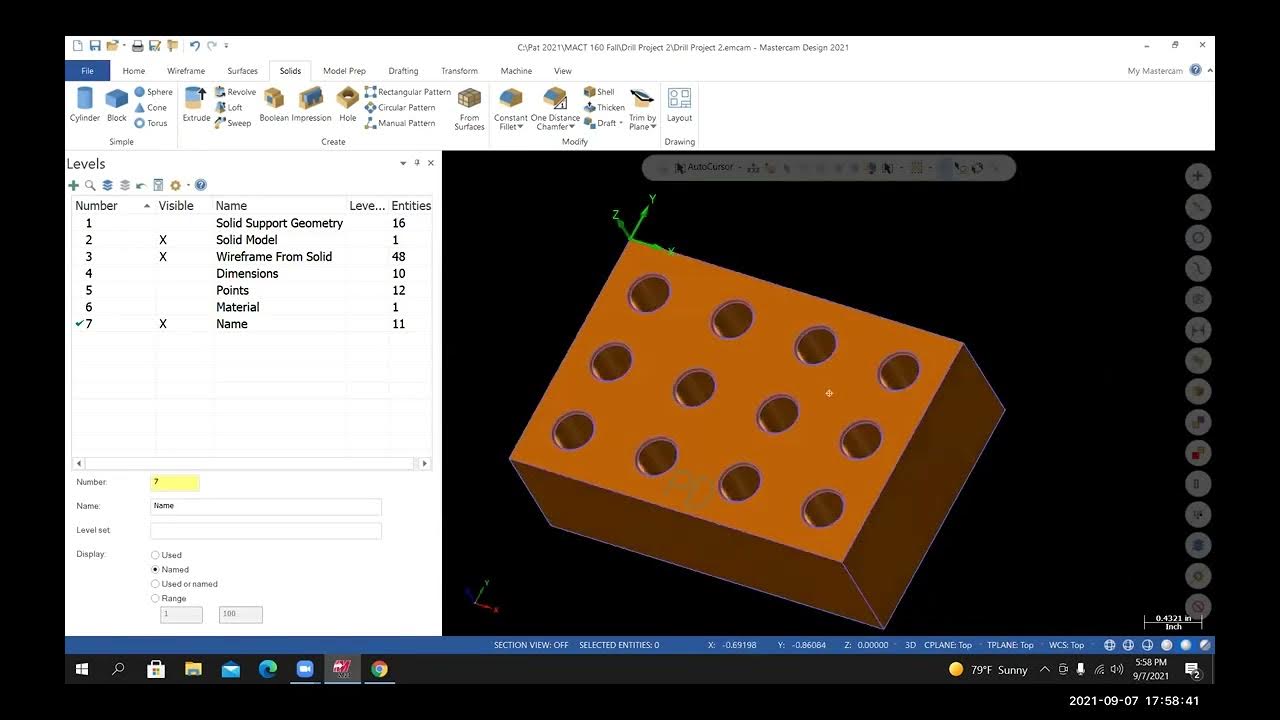
Task: Switch to the Transform ribbon tab
Action: coord(459,71)
